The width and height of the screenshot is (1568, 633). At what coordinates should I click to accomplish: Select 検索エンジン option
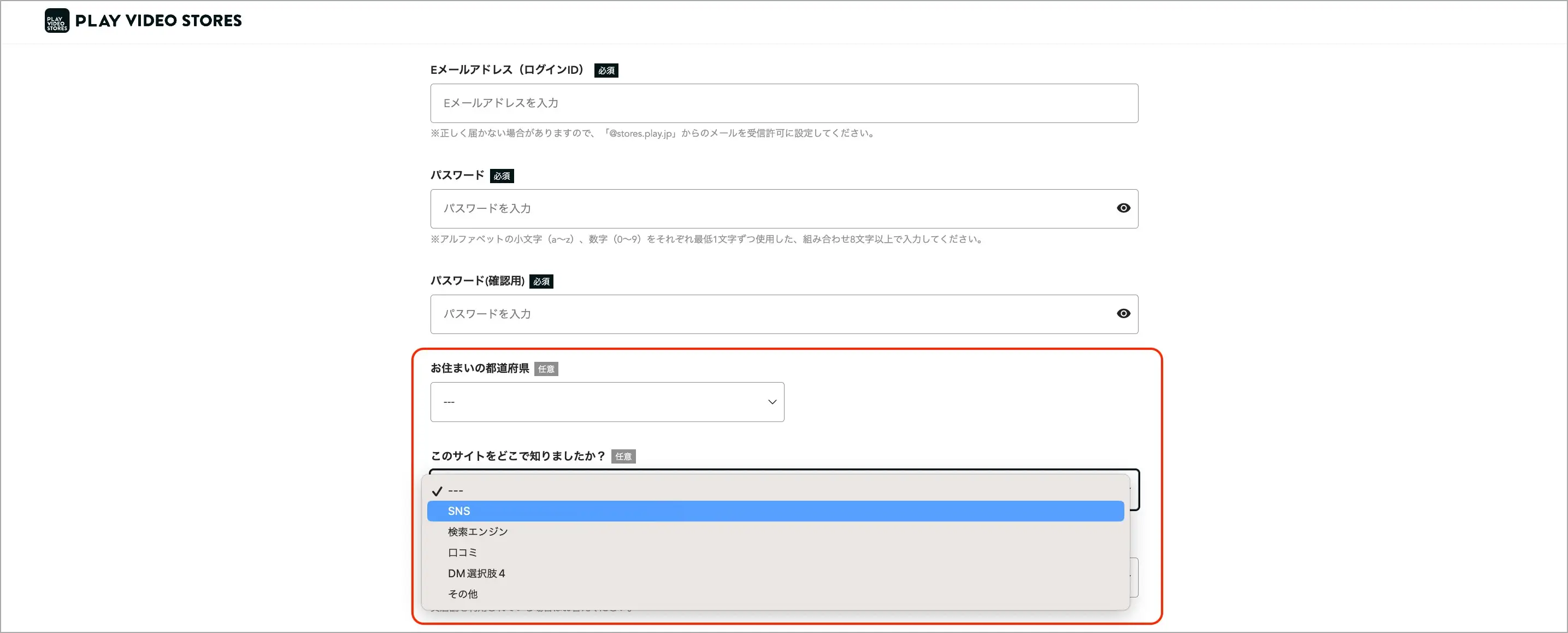[477, 532]
